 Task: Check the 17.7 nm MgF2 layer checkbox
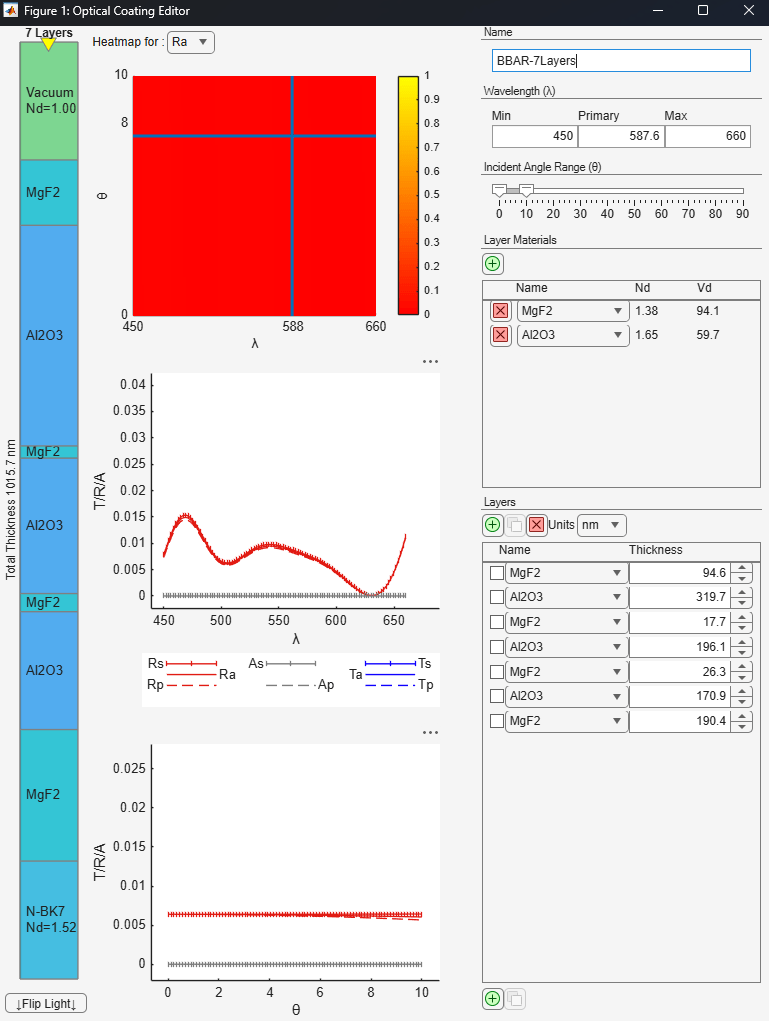pyautogui.click(x=497, y=622)
